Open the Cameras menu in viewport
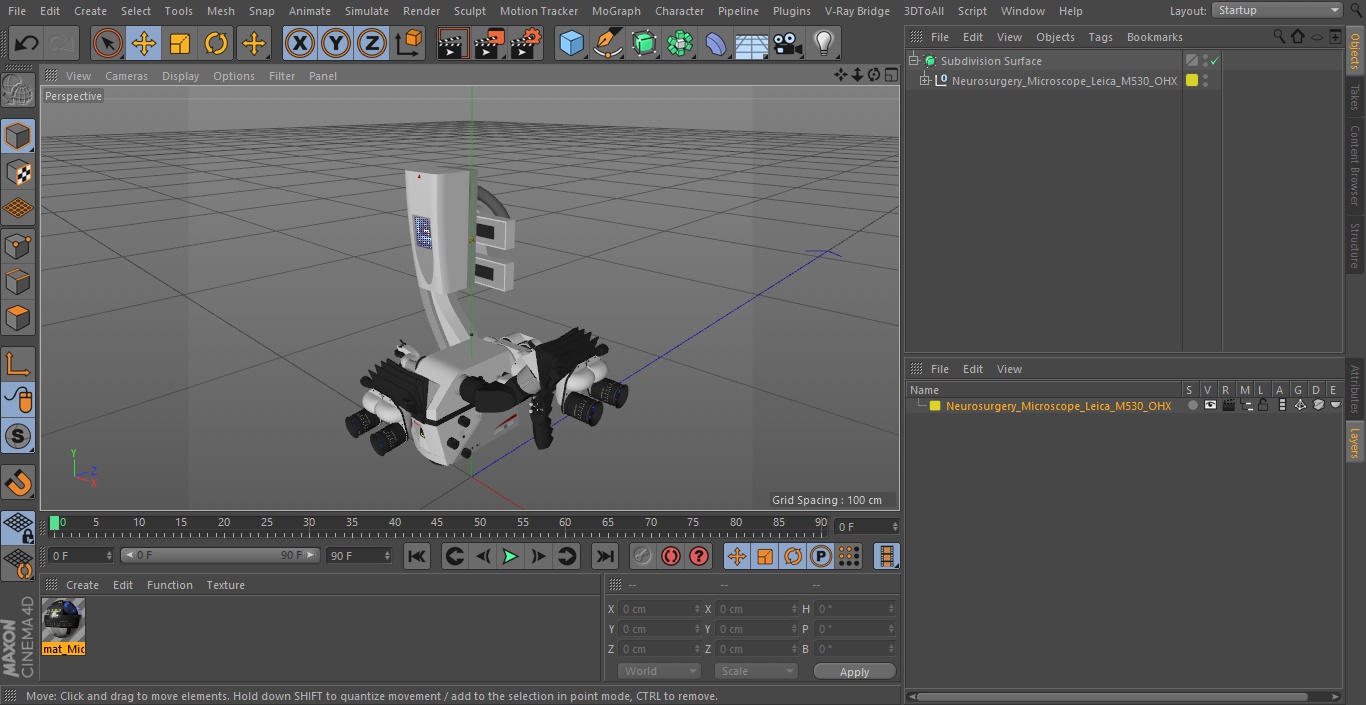This screenshot has width=1366, height=705. pos(126,76)
